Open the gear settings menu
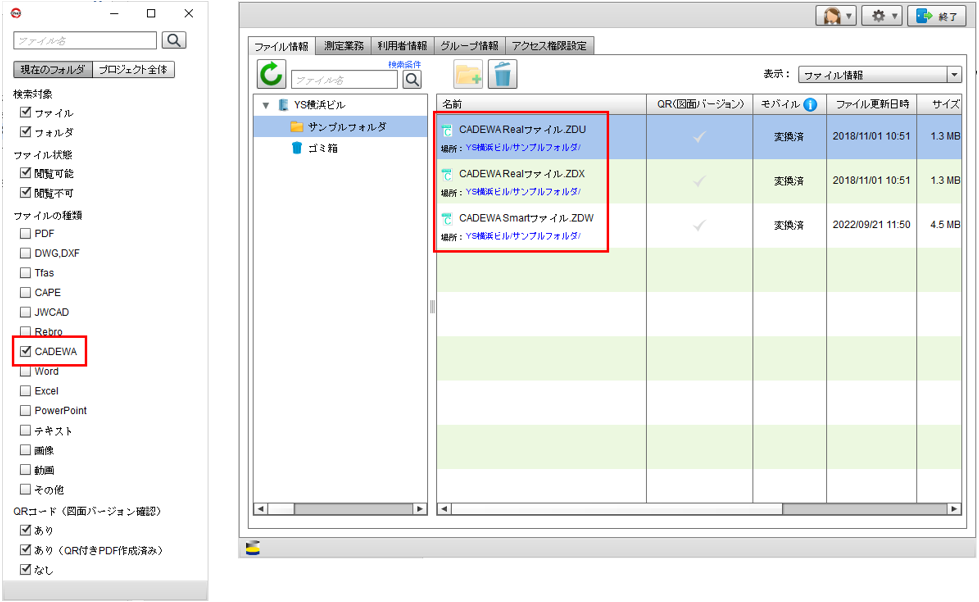Screen dimensions: 979x602 883,16
